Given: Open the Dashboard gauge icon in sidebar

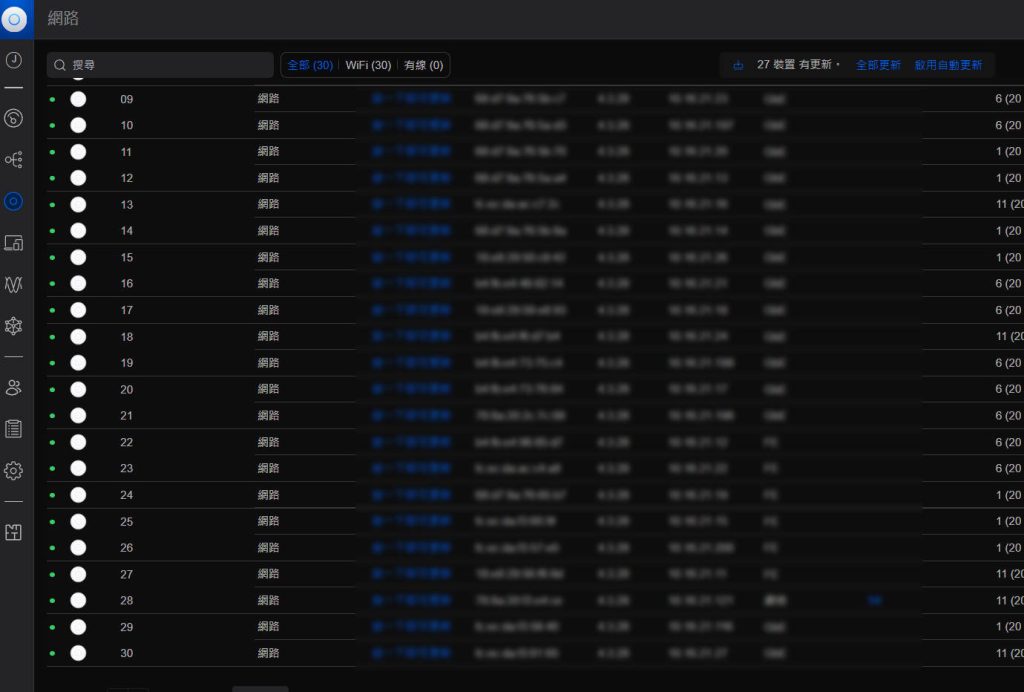Looking at the screenshot, I should point(14,60).
